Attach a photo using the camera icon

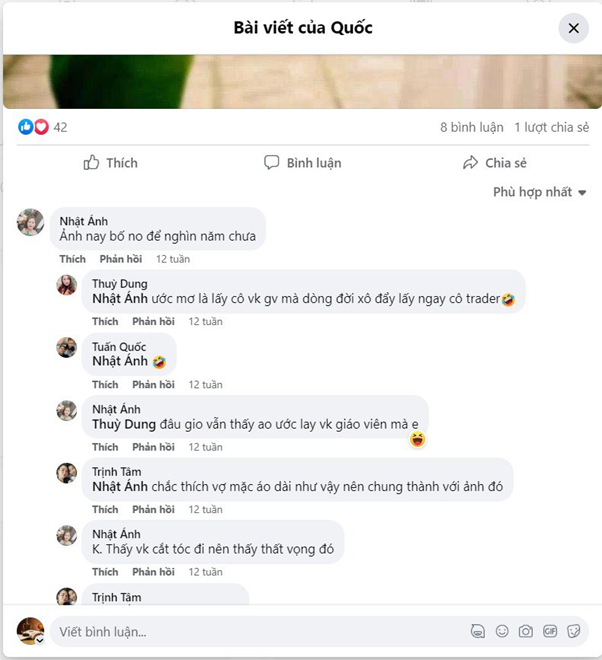click(526, 631)
